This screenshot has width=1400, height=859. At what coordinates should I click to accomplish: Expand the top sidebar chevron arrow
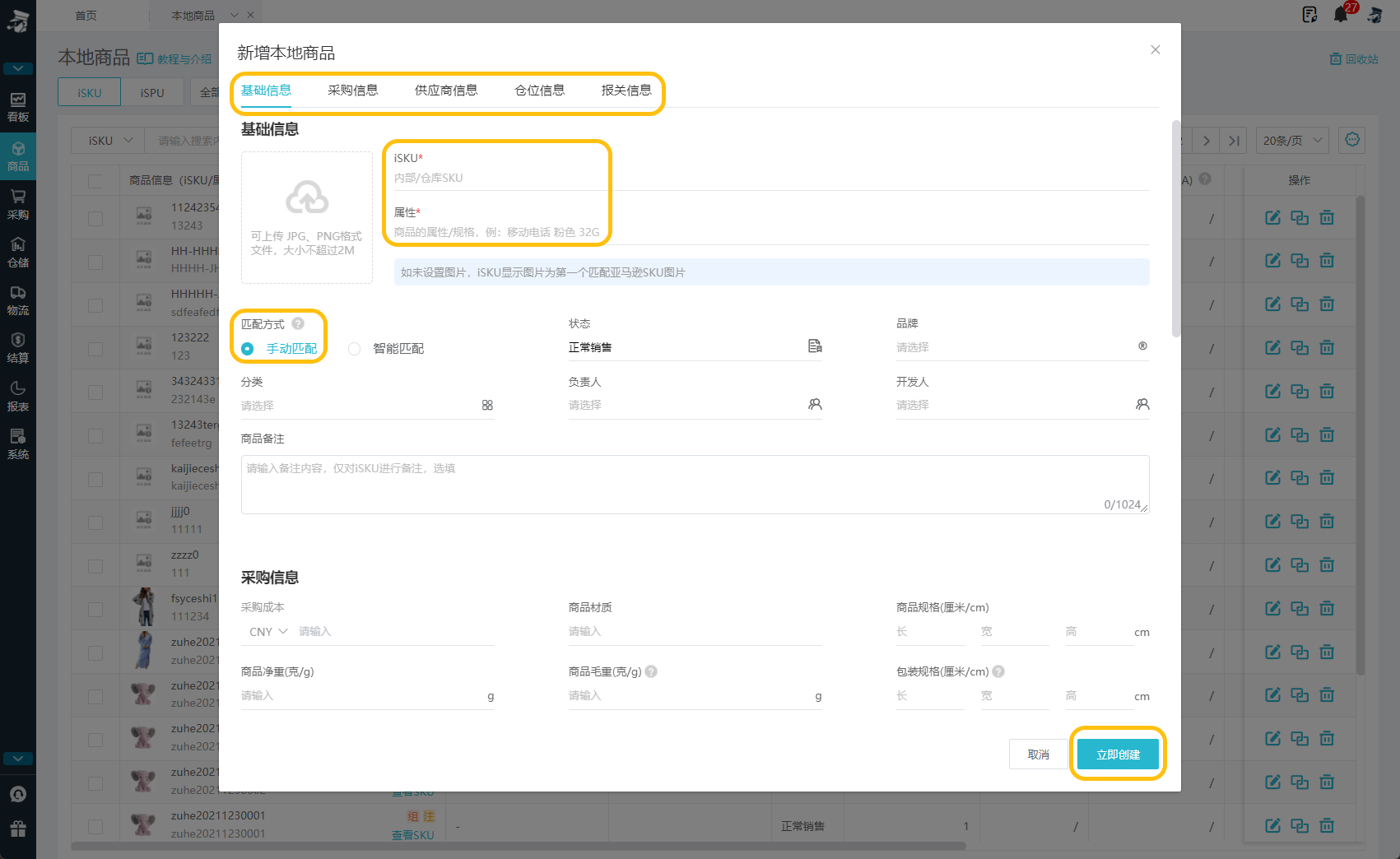point(18,68)
